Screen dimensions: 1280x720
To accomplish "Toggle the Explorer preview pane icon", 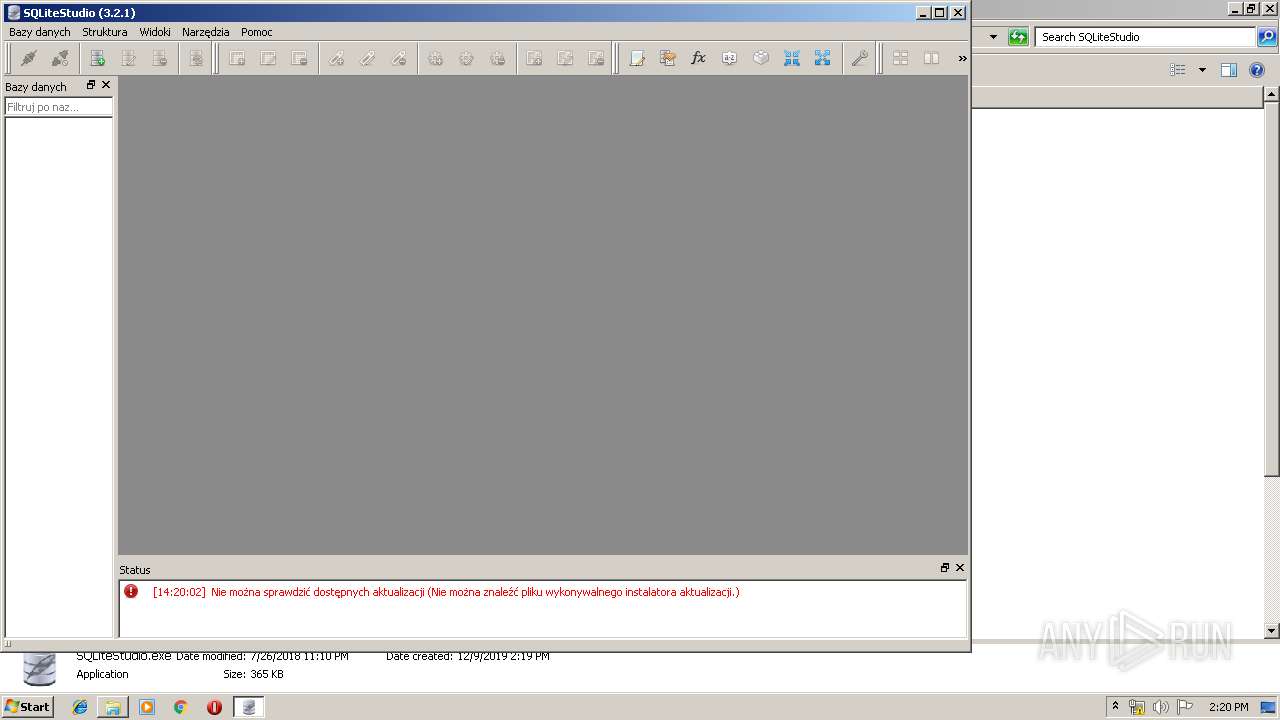I will 1229,70.
